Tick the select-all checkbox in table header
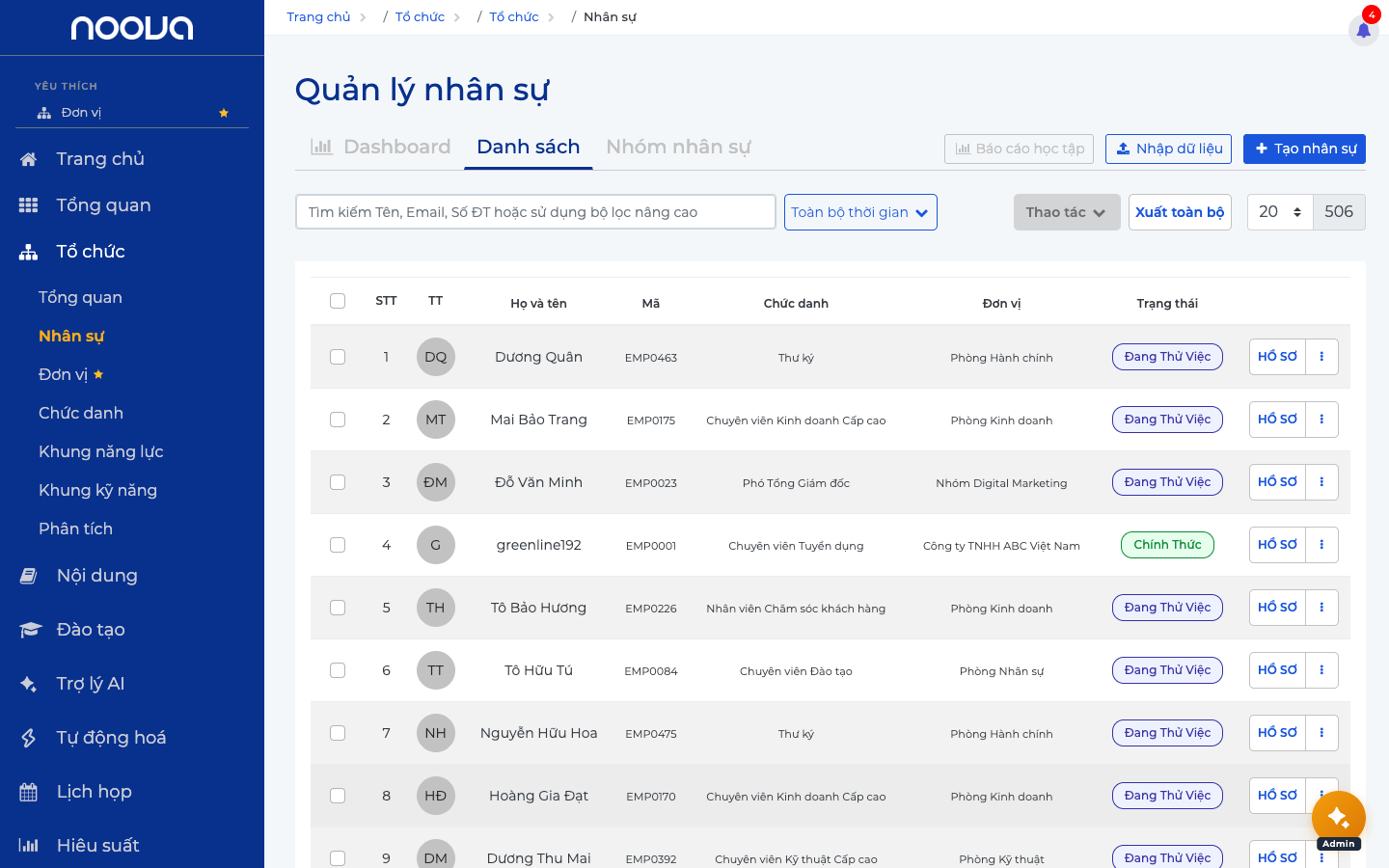 tap(338, 301)
